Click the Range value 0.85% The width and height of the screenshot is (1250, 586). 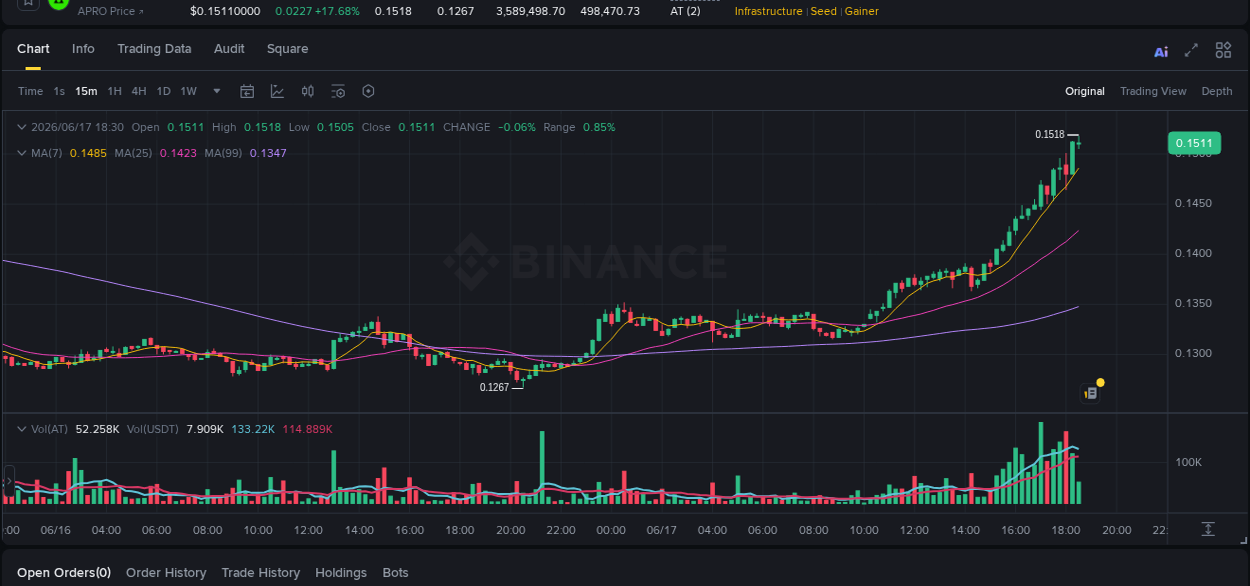click(x=599, y=127)
